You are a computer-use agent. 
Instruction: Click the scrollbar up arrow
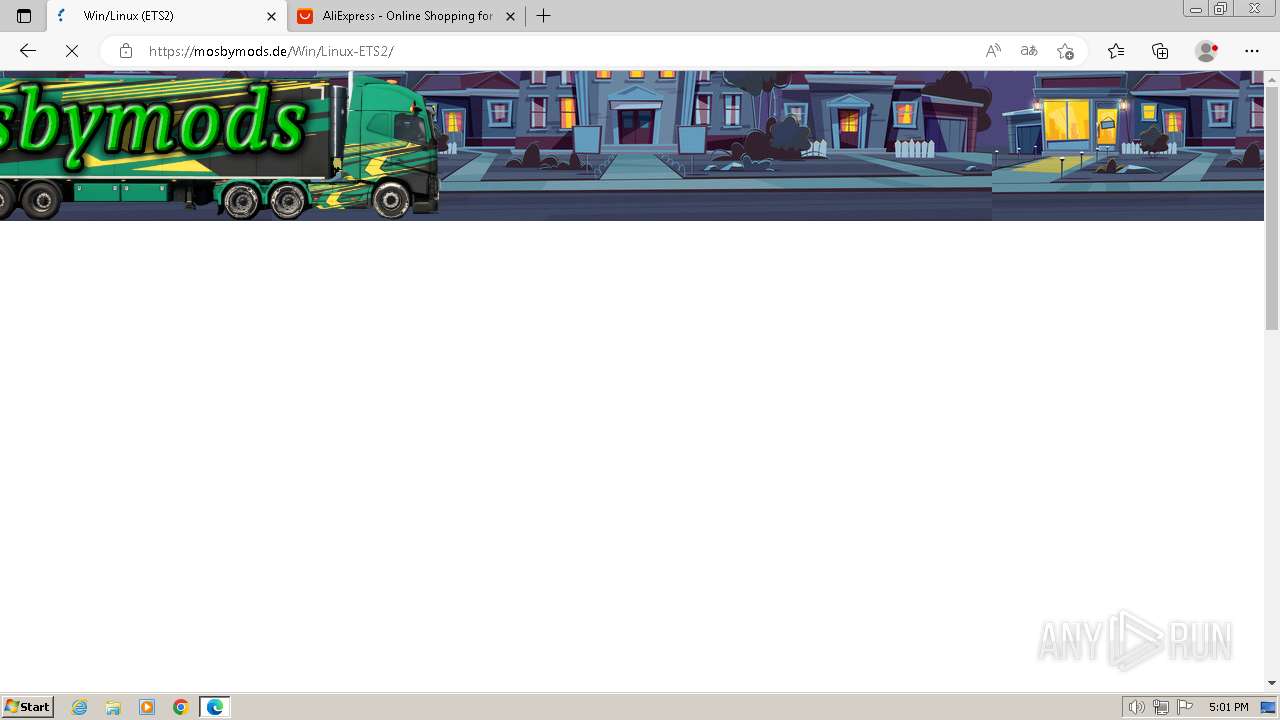tap(1272, 78)
